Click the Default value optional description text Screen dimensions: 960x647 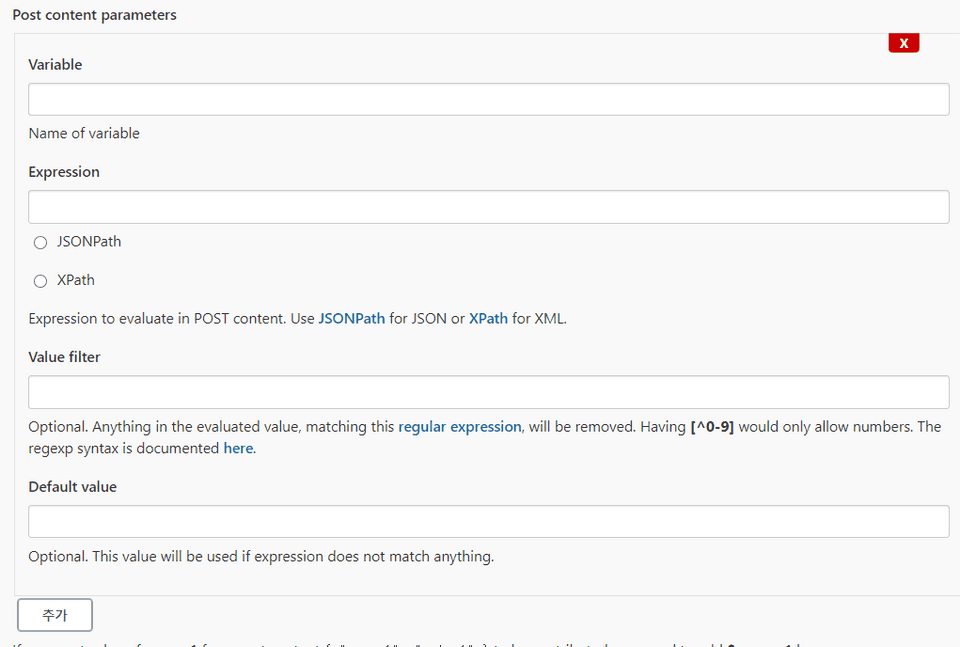pos(261,556)
